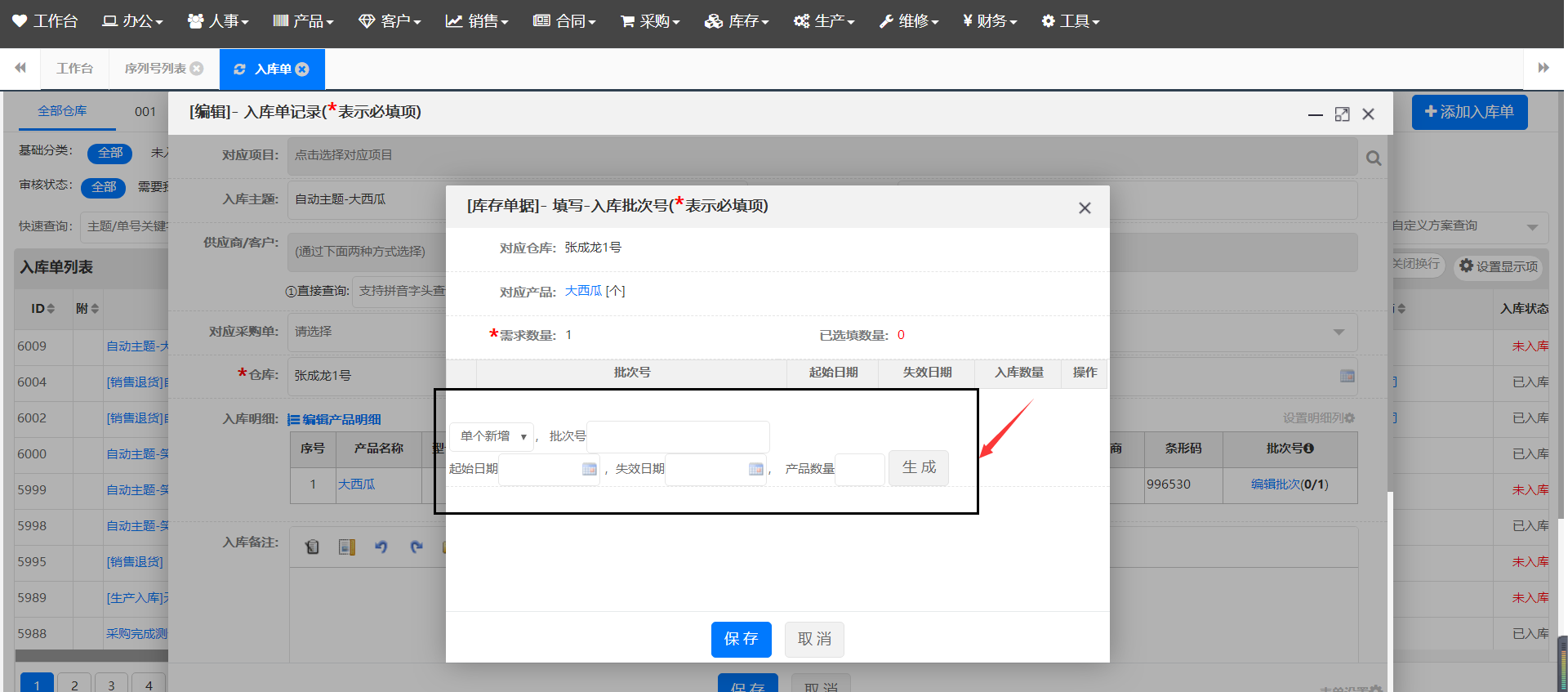Open the 产品 menu
This screenshot has height=692, width=1568.
pyautogui.click(x=303, y=21)
